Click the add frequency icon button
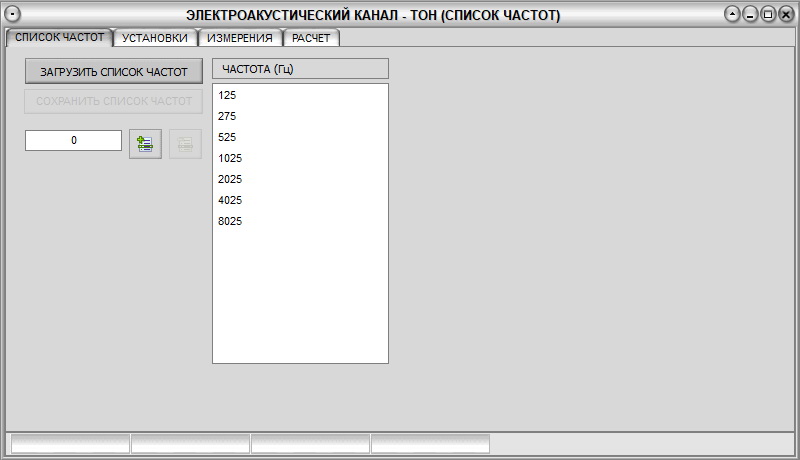Screen dimensions: 800x460 (145, 144)
